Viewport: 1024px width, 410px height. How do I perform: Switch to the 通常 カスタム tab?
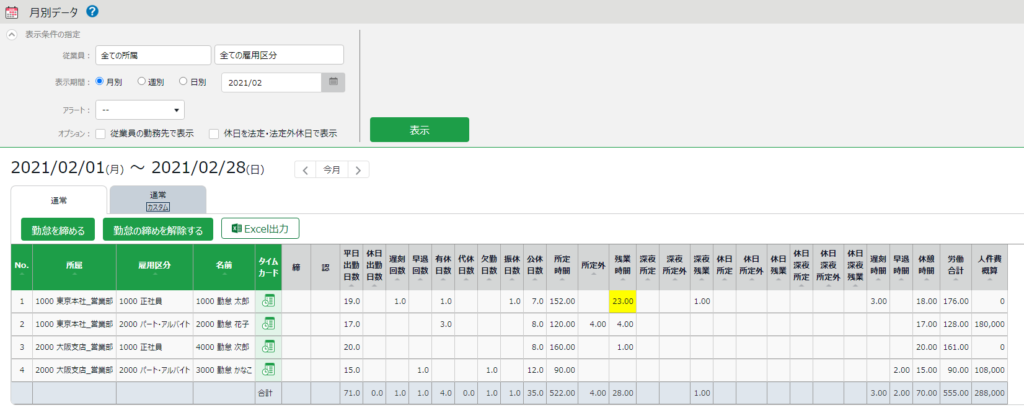pyautogui.click(x=158, y=200)
